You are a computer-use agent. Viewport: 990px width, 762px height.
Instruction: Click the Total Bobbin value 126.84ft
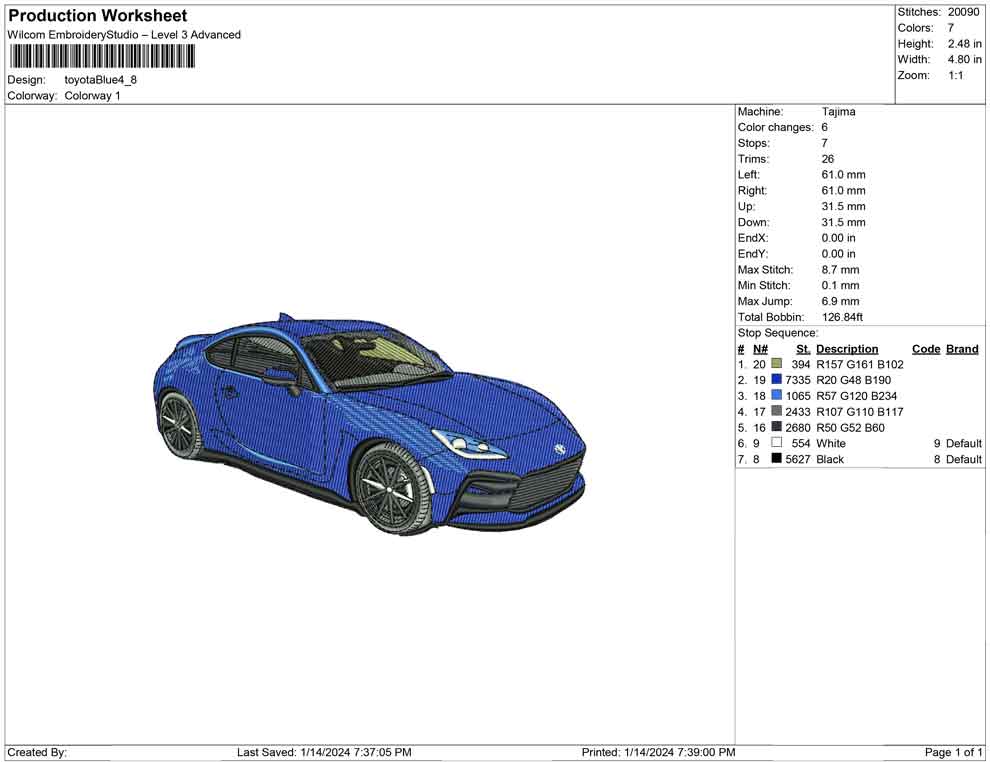[x=842, y=317]
